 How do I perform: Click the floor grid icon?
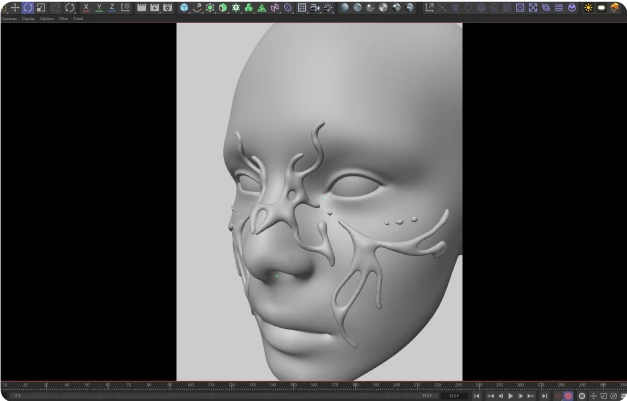[x=302, y=8]
